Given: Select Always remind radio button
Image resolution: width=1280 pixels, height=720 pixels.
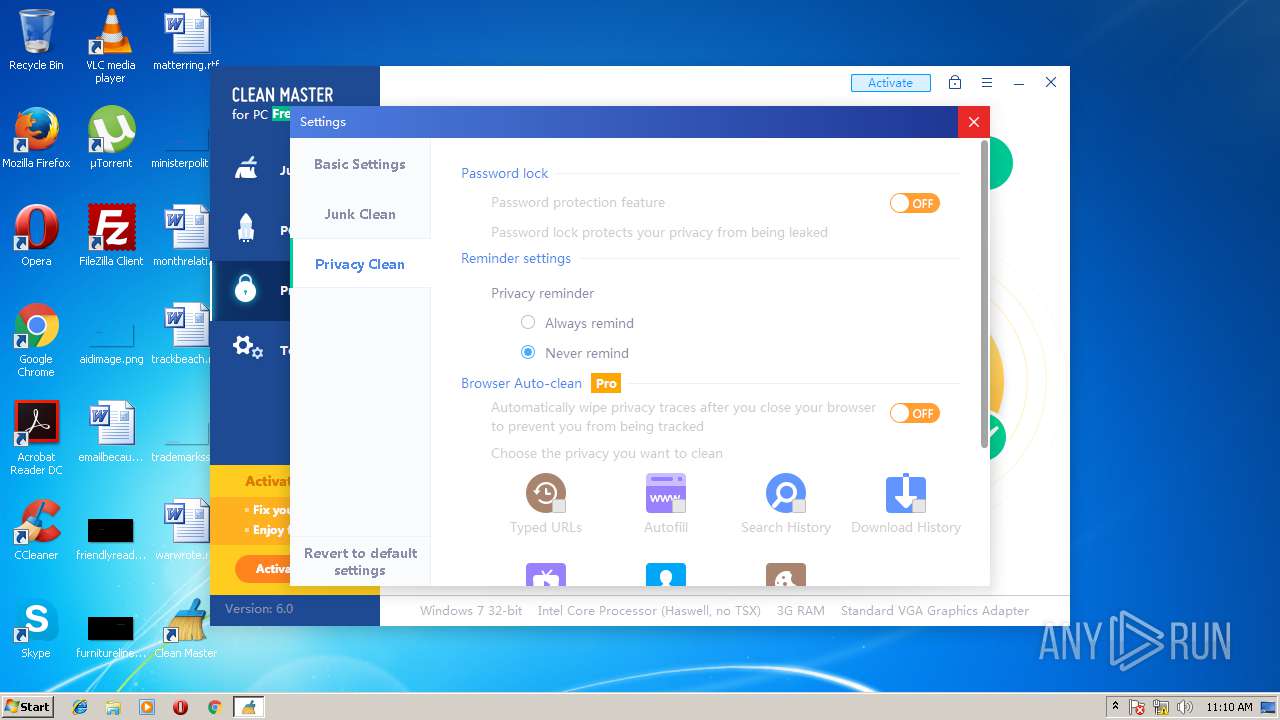Looking at the screenshot, I should tap(528, 323).
